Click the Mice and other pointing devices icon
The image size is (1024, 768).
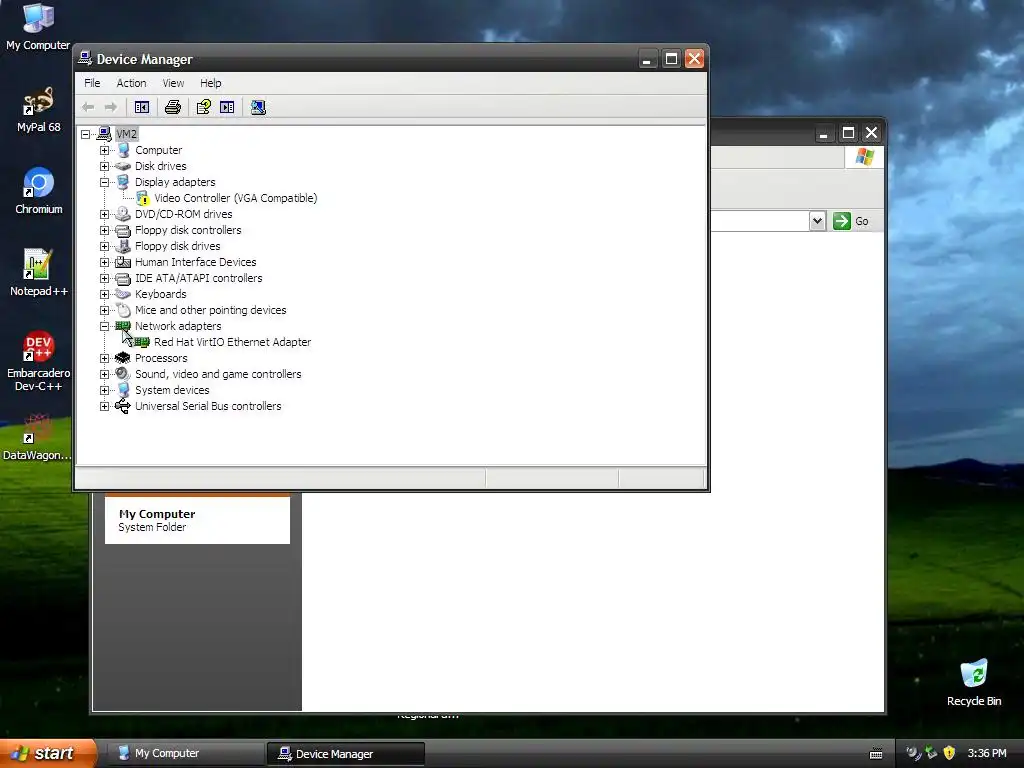[123, 310]
